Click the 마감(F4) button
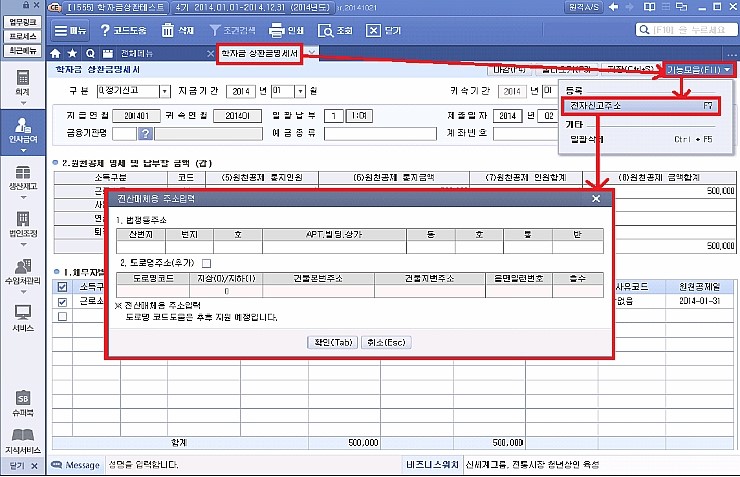The height and width of the screenshot is (477, 740). click(509, 70)
